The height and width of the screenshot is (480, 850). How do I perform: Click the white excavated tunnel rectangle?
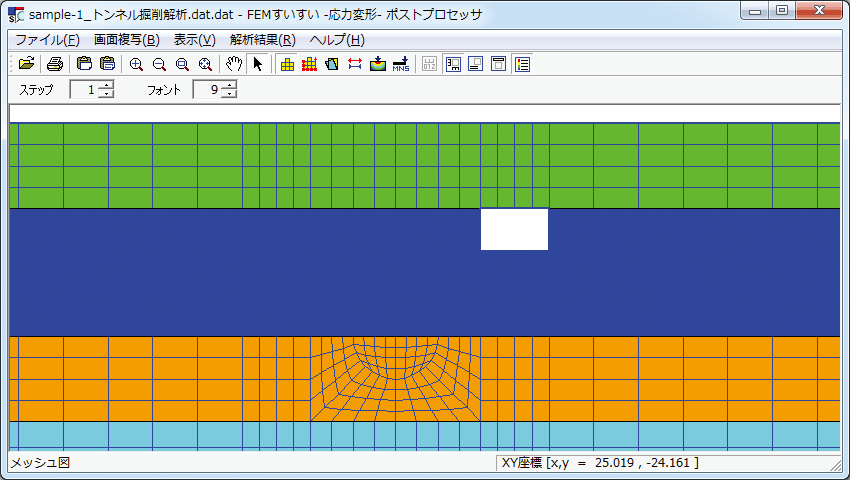[514, 229]
